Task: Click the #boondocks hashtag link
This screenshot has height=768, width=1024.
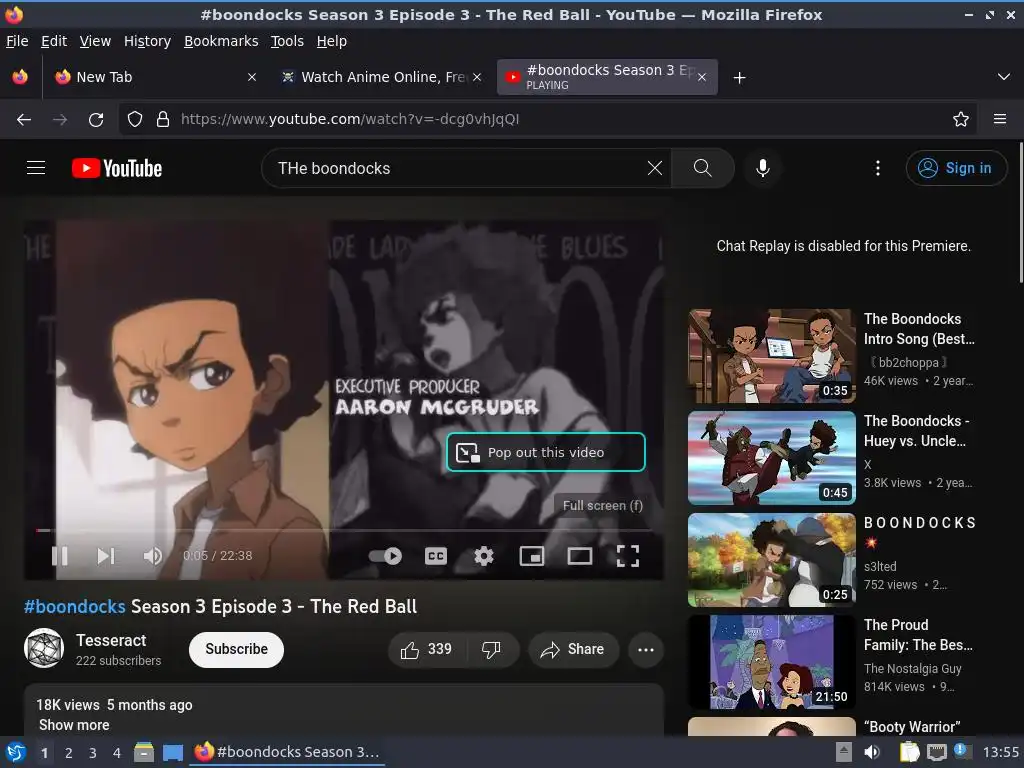Action: (74, 607)
